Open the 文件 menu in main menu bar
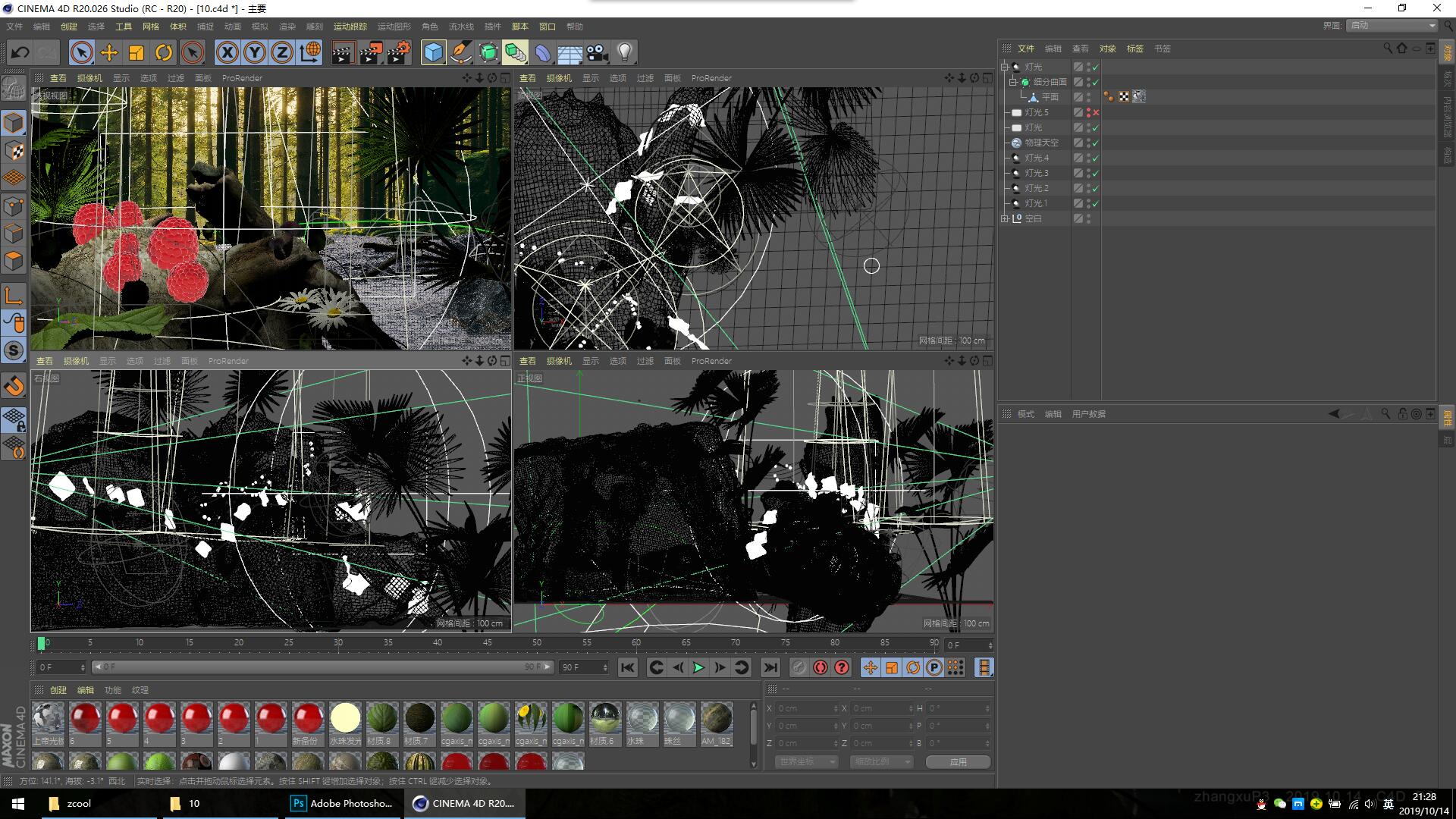Screen dimensions: 1456x819 coord(14,27)
